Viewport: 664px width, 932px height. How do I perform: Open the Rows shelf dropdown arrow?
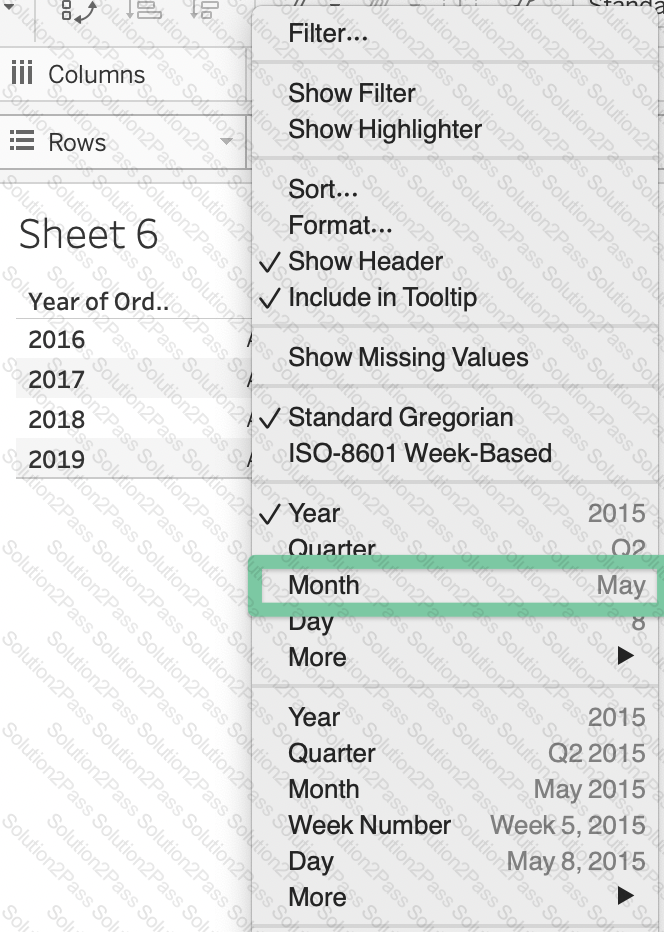[227, 142]
